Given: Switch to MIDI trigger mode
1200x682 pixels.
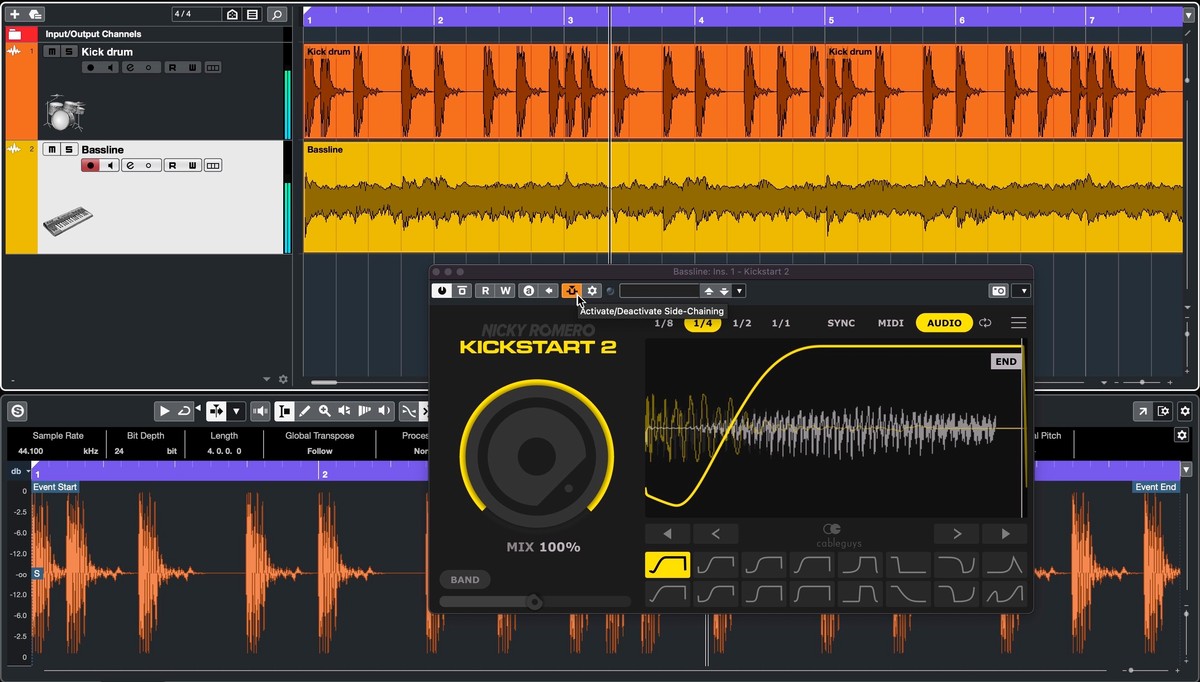Looking at the screenshot, I should coord(890,323).
